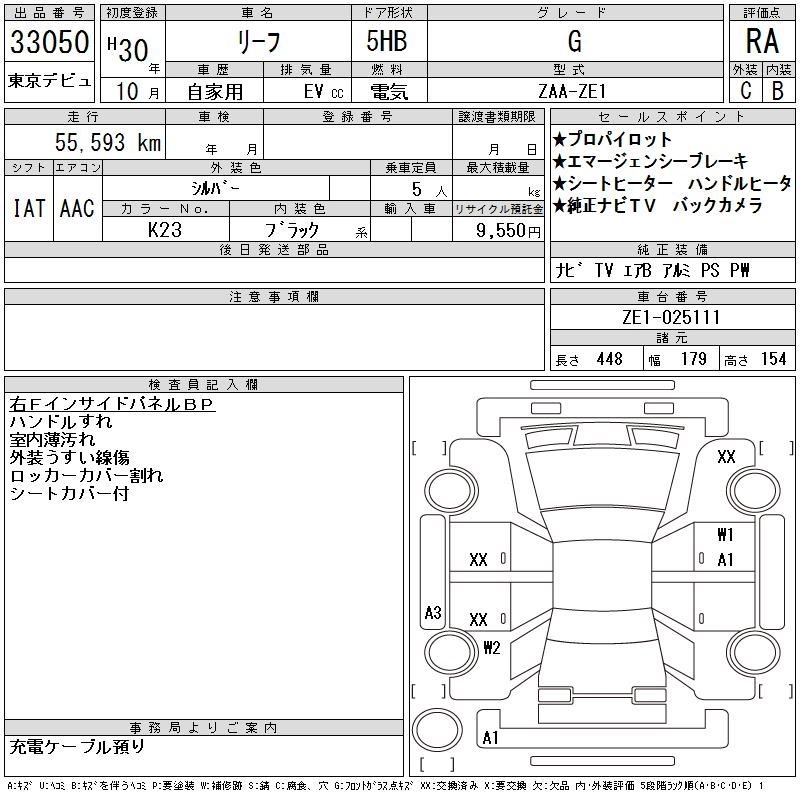This screenshot has width=800, height=800.
Task: Select the A1 mark on the rear bumper
Action: point(491,738)
